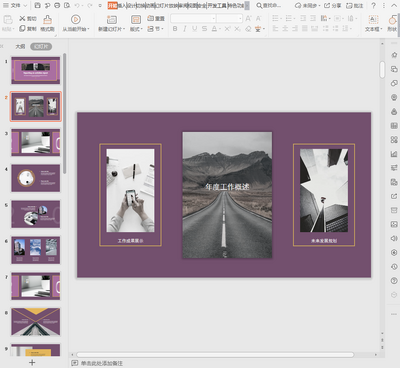Click the Redo arrow icon
Screen dimensions: 400x368
(x=89, y=5)
